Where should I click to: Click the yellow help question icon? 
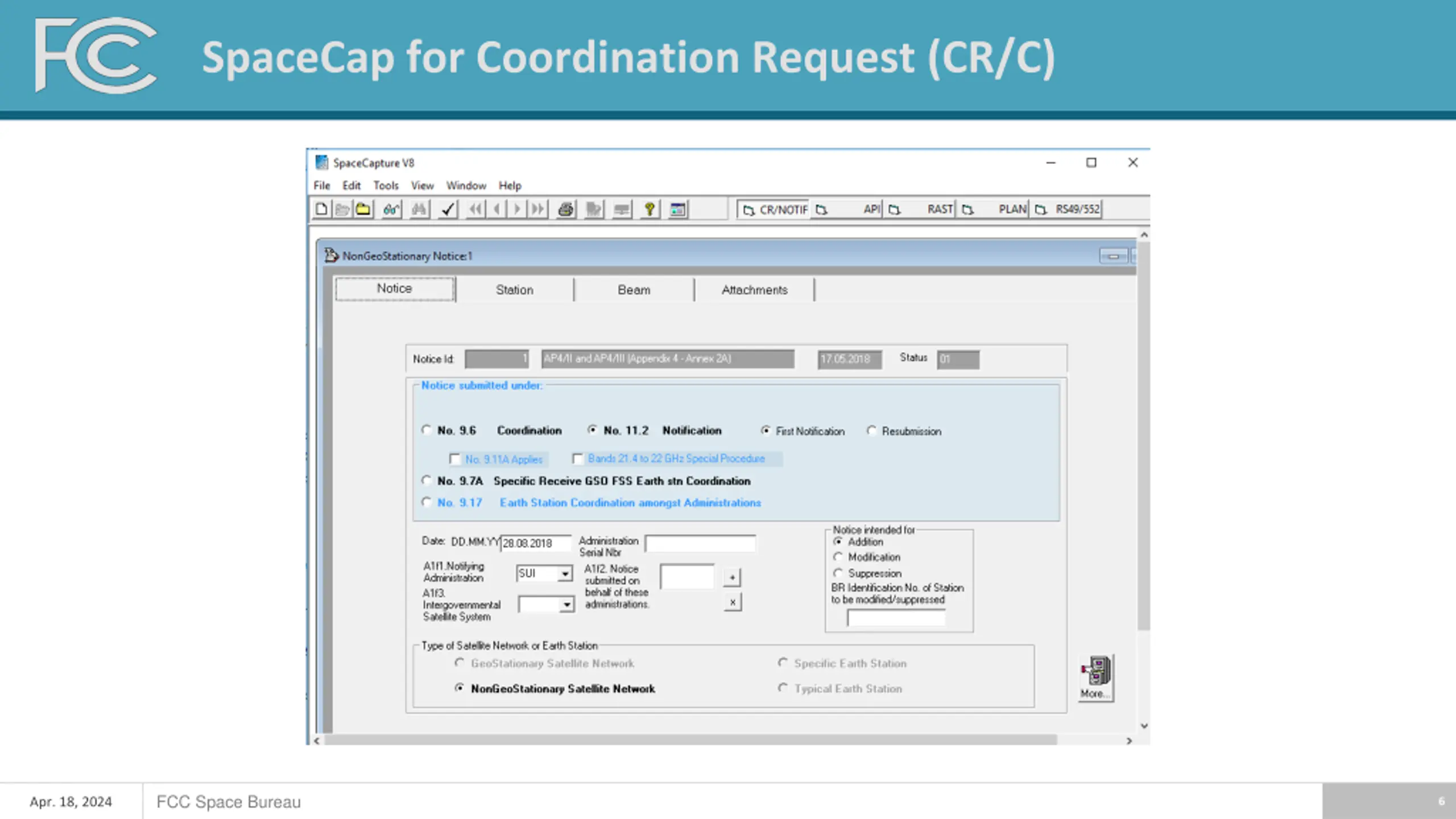pos(650,209)
